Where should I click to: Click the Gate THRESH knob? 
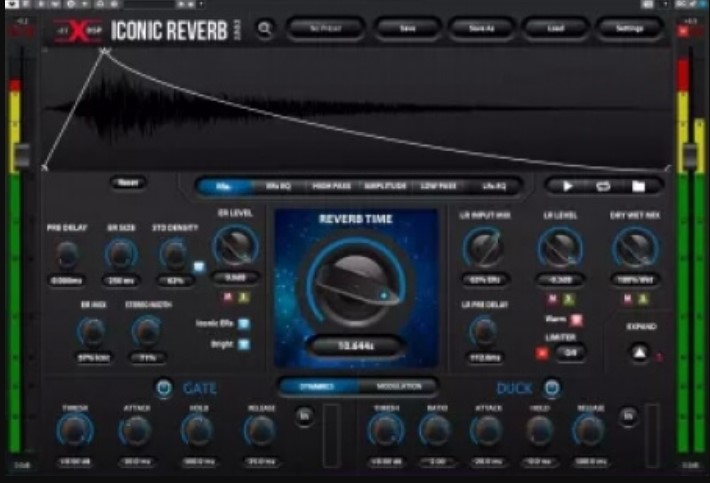pyautogui.click(x=75, y=431)
